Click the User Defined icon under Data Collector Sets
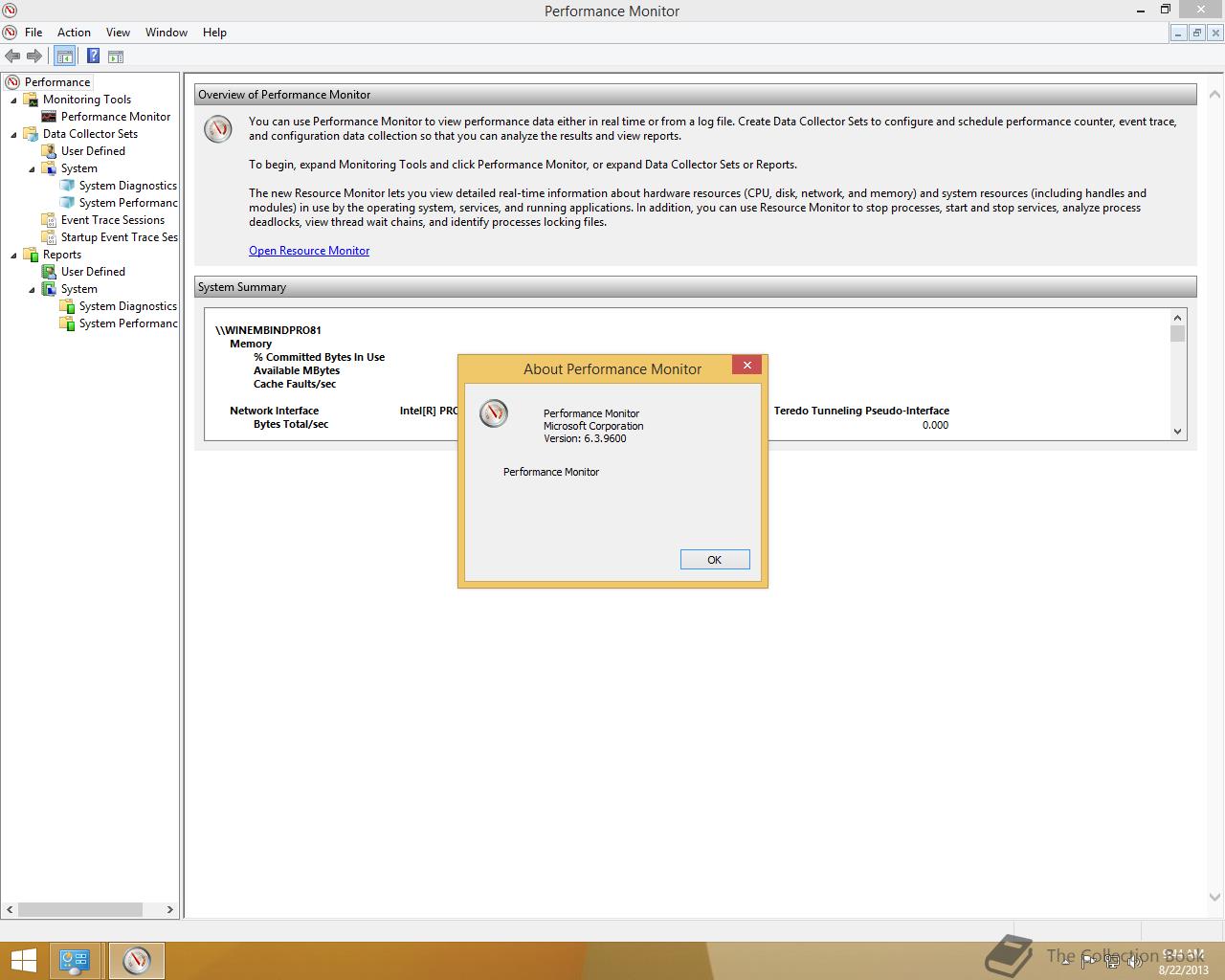The width and height of the screenshot is (1225, 980). (x=49, y=151)
